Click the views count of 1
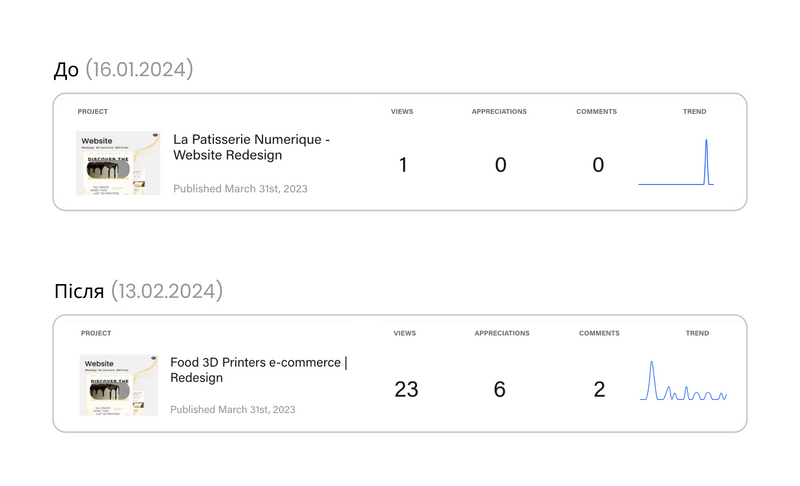Screen dimensions: 800x486 pyautogui.click(x=403, y=165)
